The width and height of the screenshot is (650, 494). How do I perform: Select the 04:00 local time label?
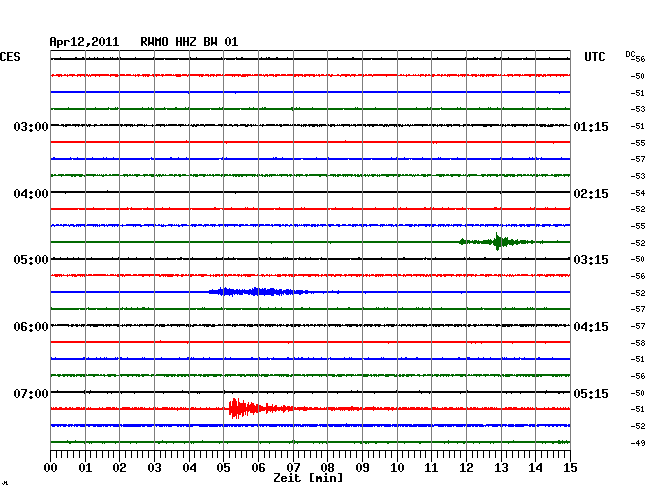(x=31, y=194)
